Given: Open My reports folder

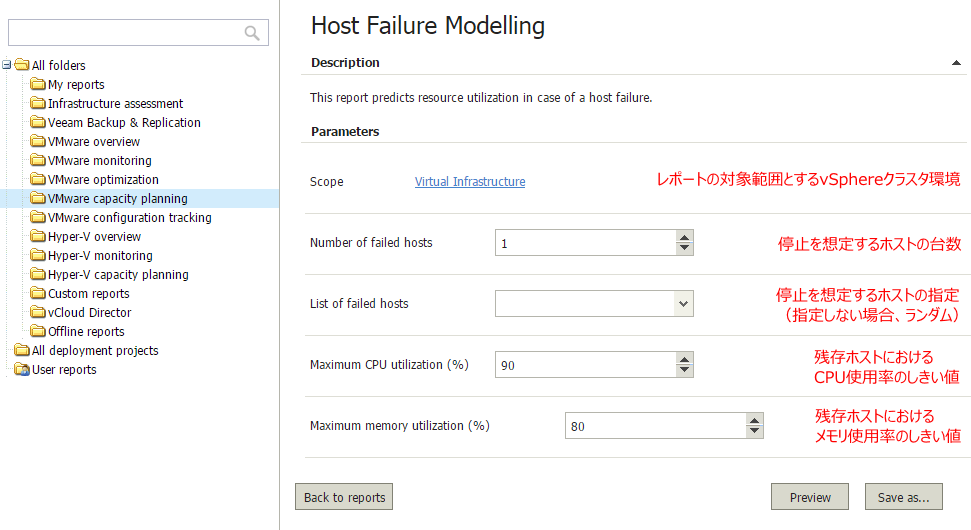Looking at the screenshot, I should click(x=76, y=84).
